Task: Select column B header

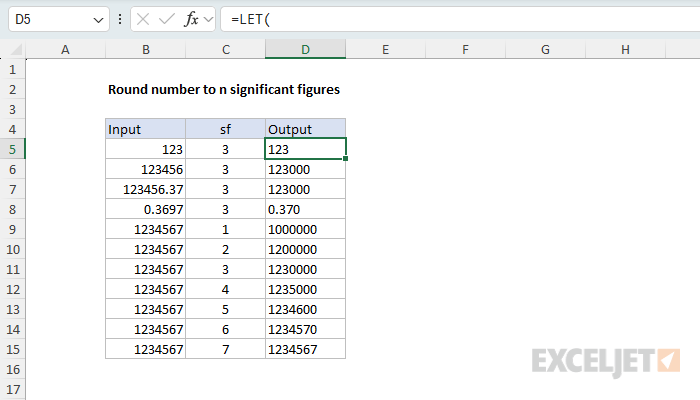Action: click(x=146, y=50)
